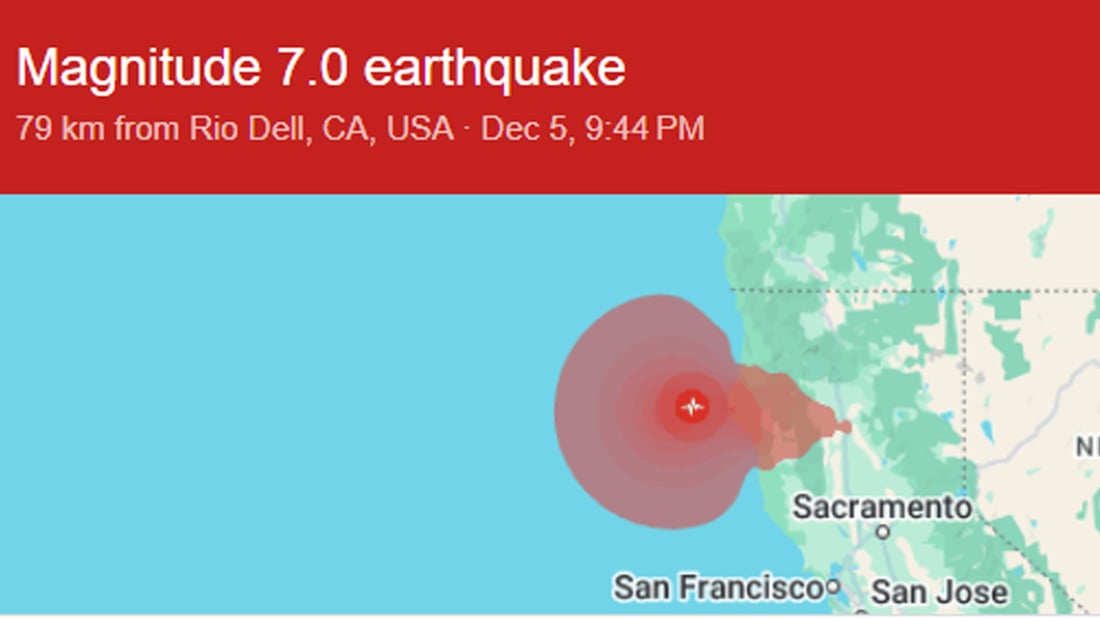
Task: Click the "Dec 5, 9:44 PM" timestamp
Action: pyautogui.click(x=592, y=129)
